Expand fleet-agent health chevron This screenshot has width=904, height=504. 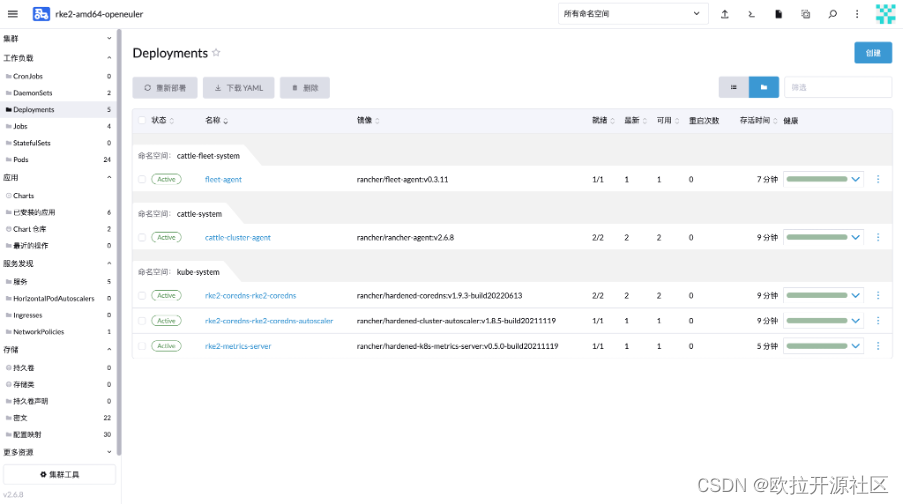(x=856, y=179)
